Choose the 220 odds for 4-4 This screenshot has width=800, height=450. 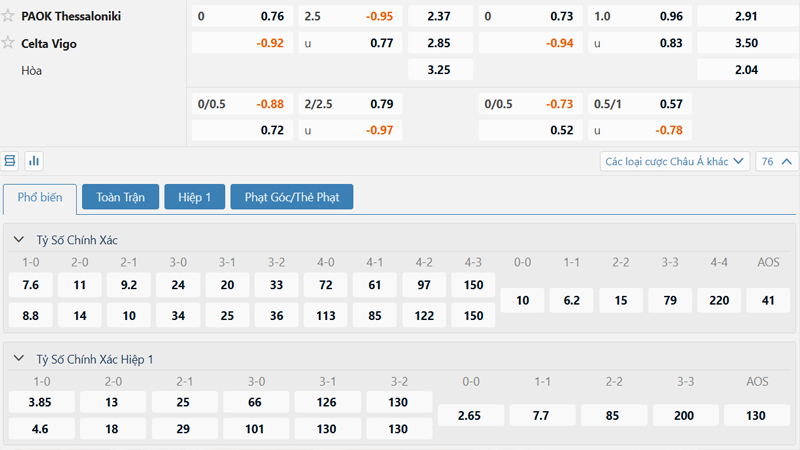click(719, 300)
